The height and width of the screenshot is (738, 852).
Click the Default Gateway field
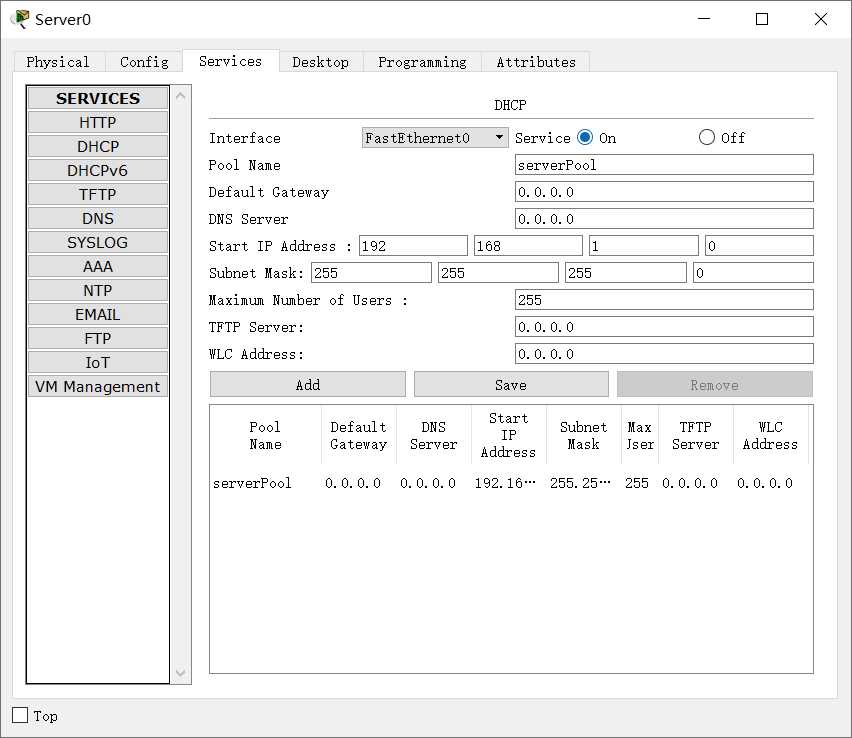(664, 192)
